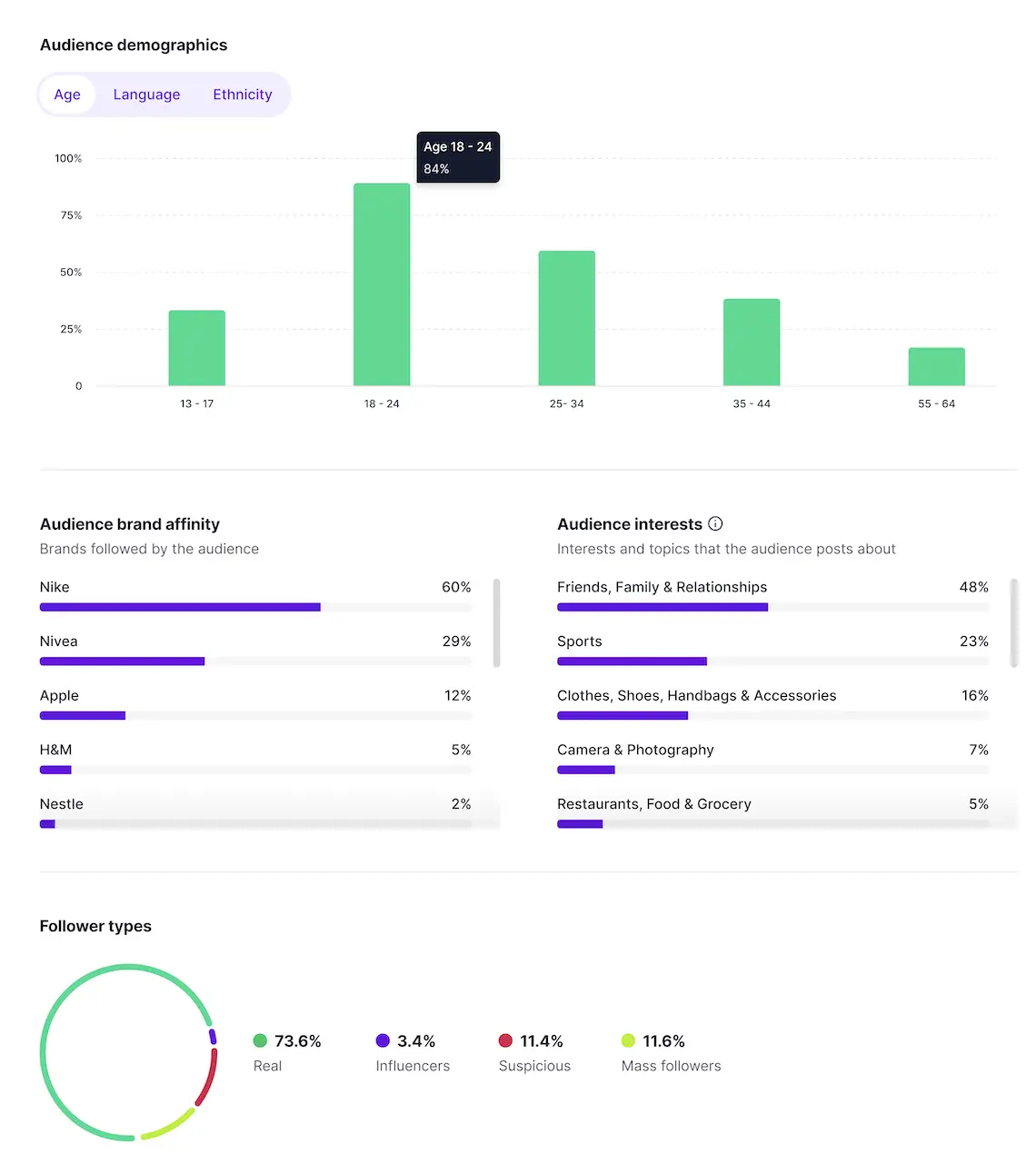Select the purple Influencers legend dot
This screenshot has height=1174, width=1036.
pos(382,1040)
